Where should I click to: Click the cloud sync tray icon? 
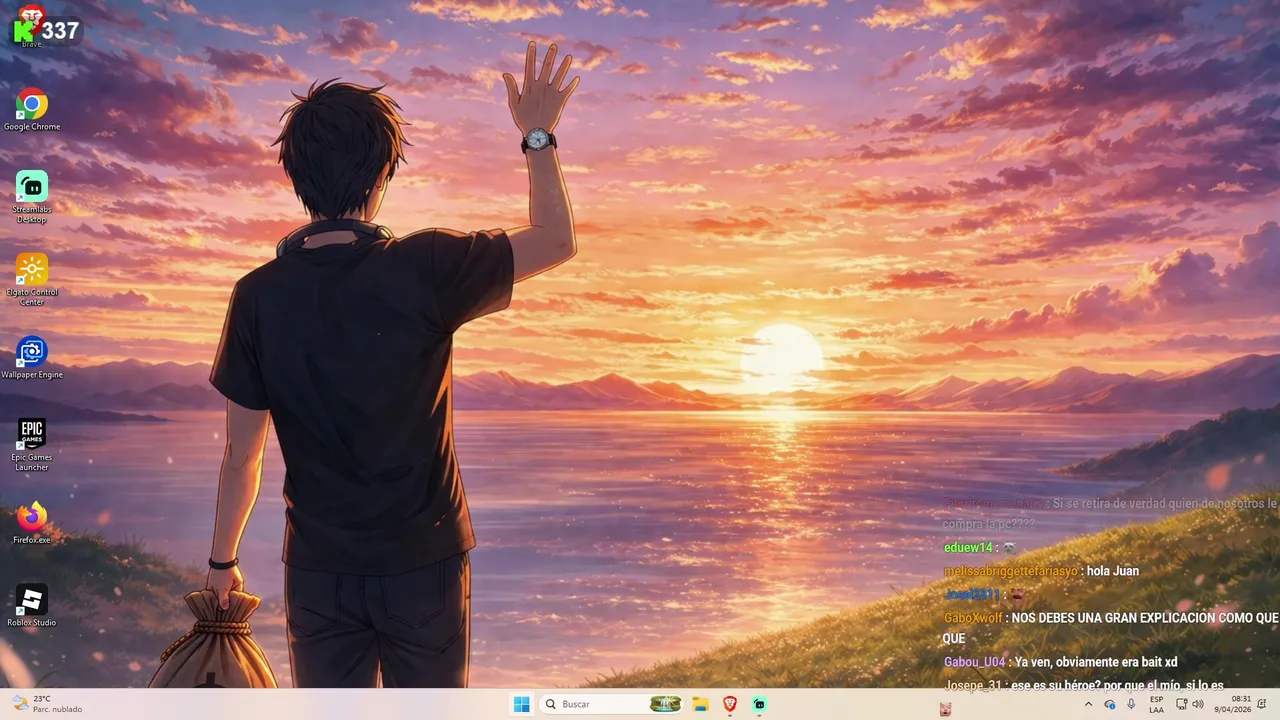coord(1109,704)
